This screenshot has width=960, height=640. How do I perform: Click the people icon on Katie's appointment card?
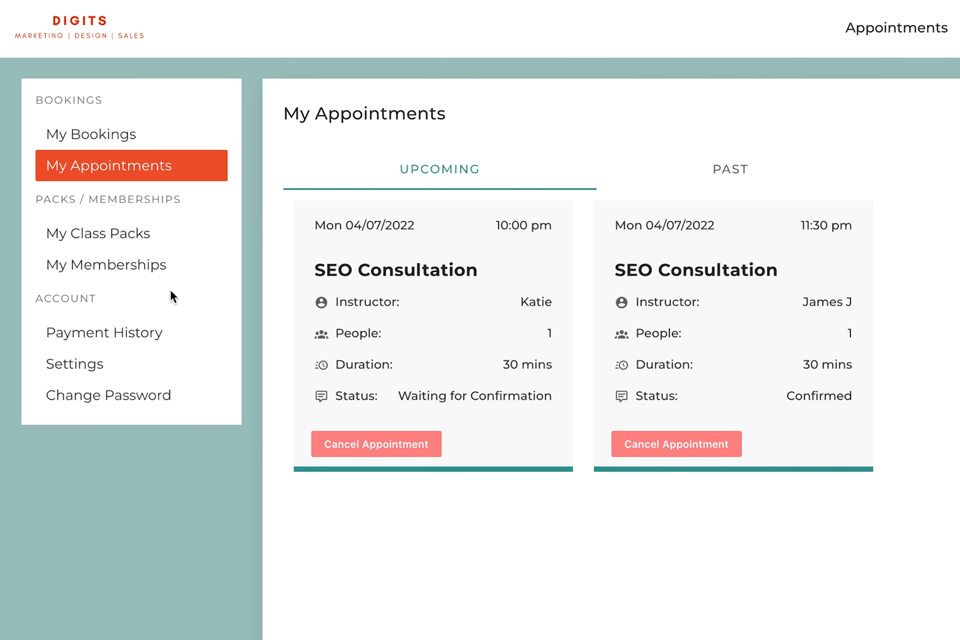[321, 334]
